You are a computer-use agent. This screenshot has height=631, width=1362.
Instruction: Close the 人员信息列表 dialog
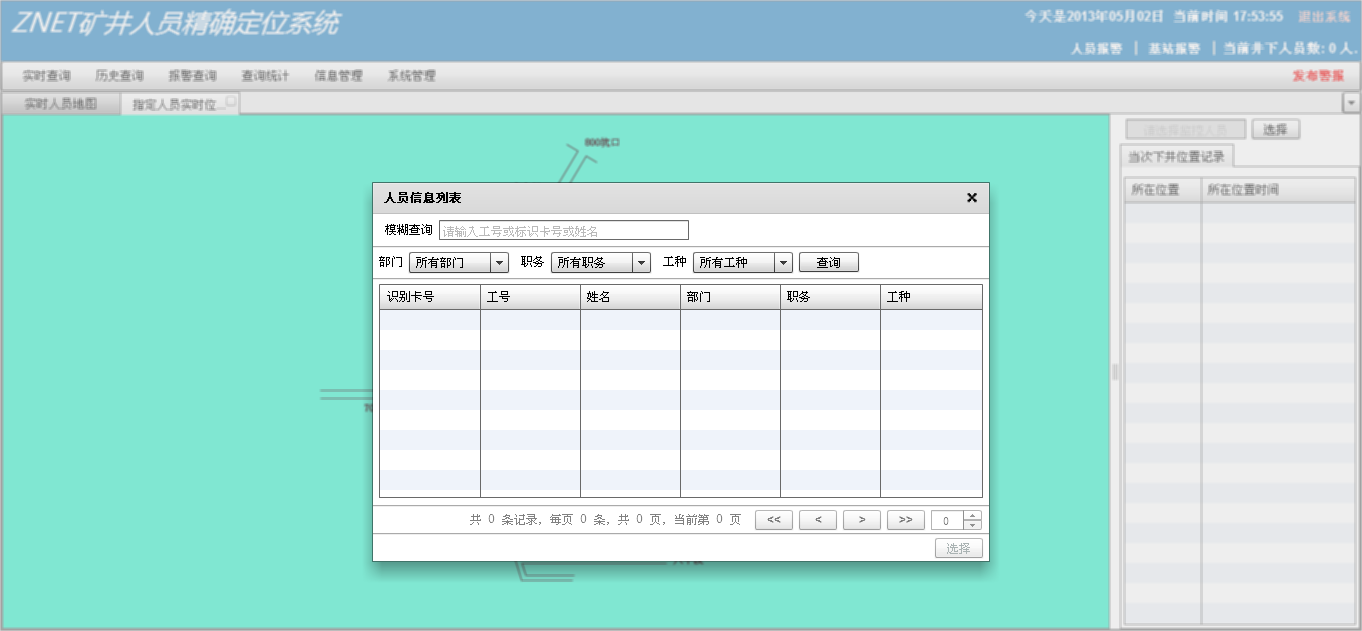coord(971,198)
